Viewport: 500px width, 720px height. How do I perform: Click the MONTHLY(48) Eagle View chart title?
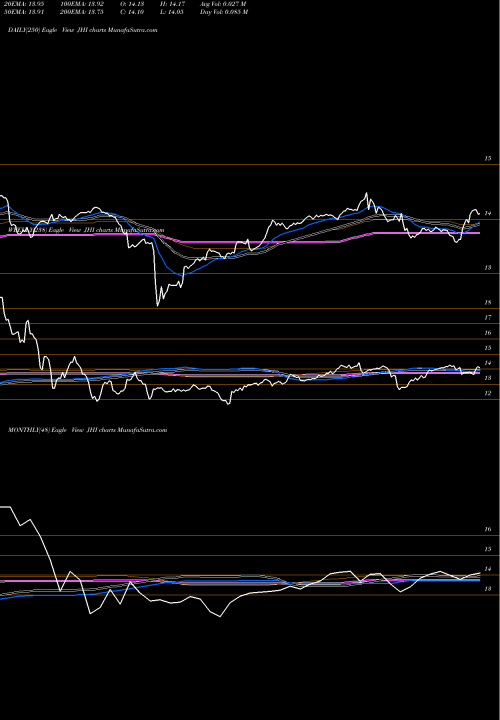87,430
